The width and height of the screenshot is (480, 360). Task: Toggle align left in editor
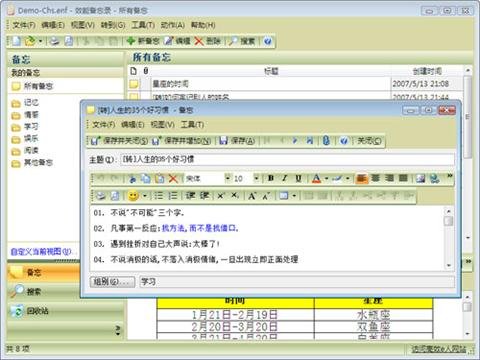(x=362, y=179)
